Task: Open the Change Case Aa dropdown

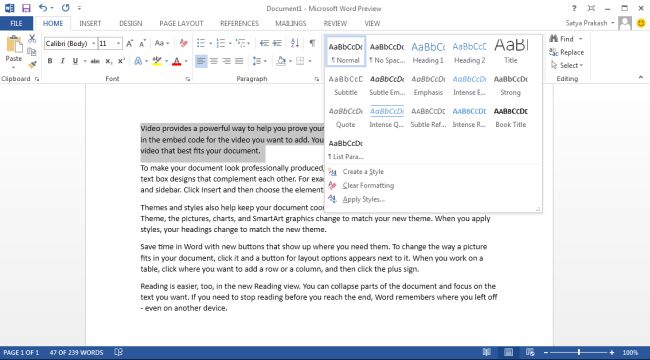Action: tap(162, 44)
